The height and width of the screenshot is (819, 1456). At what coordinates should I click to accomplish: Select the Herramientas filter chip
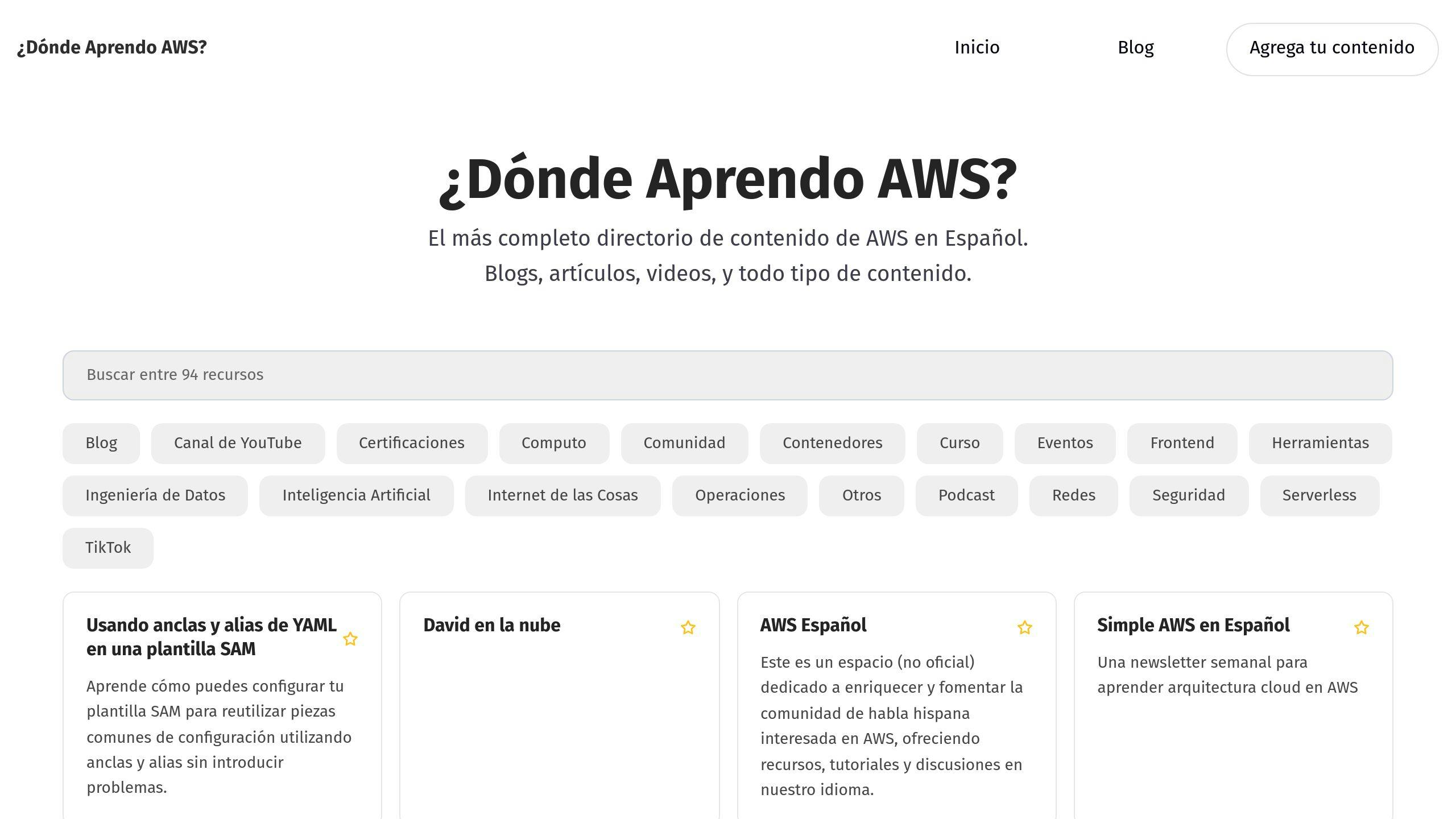point(1320,443)
